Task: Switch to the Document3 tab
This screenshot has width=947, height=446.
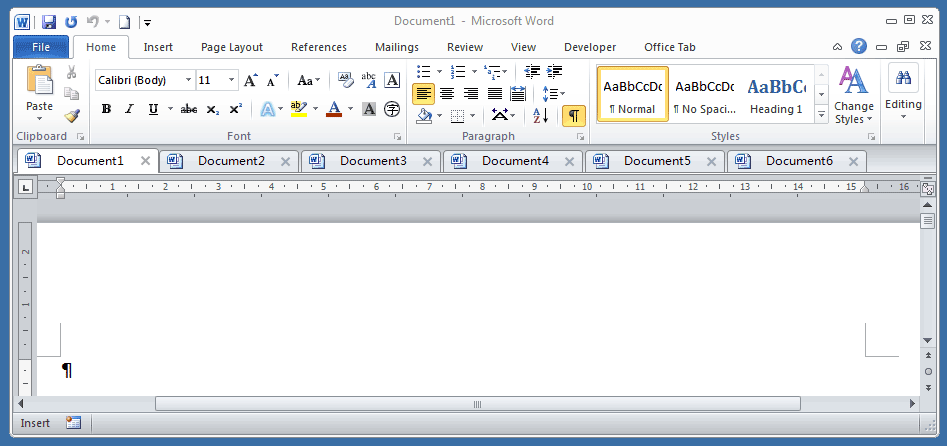Action: click(x=371, y=161)
